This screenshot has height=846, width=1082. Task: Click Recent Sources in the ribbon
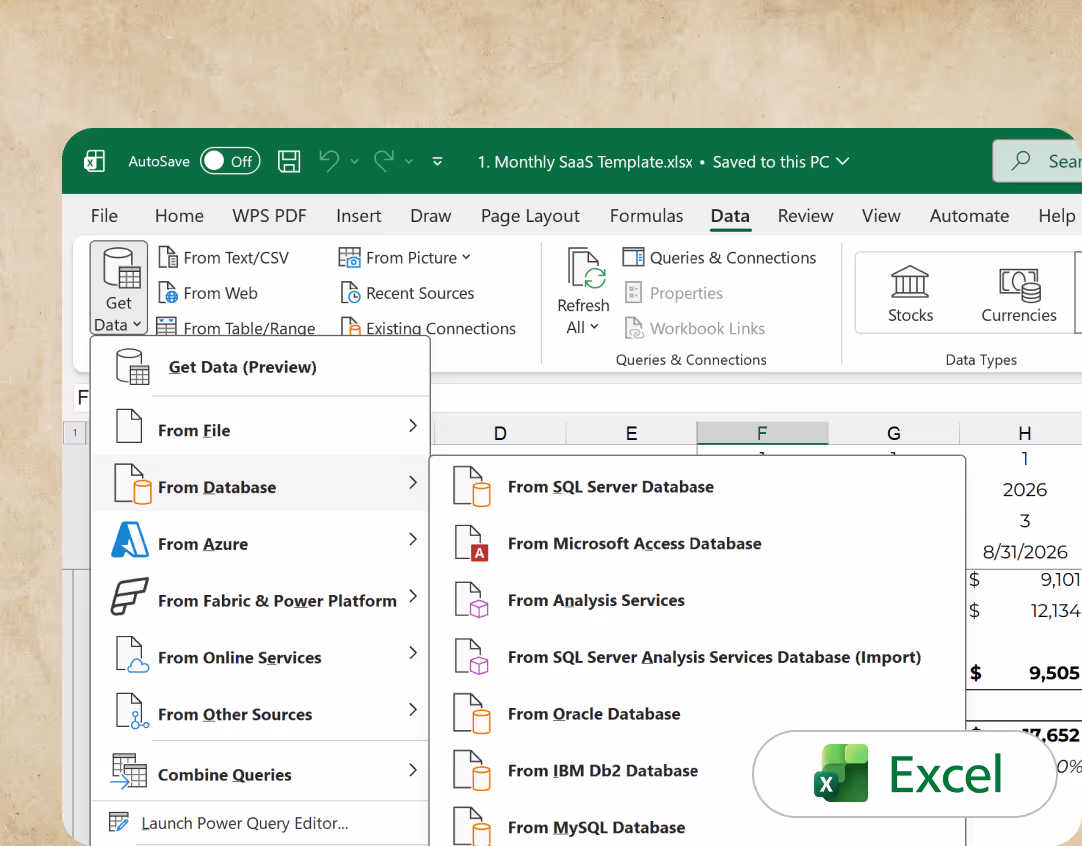[x=407, y=293]
